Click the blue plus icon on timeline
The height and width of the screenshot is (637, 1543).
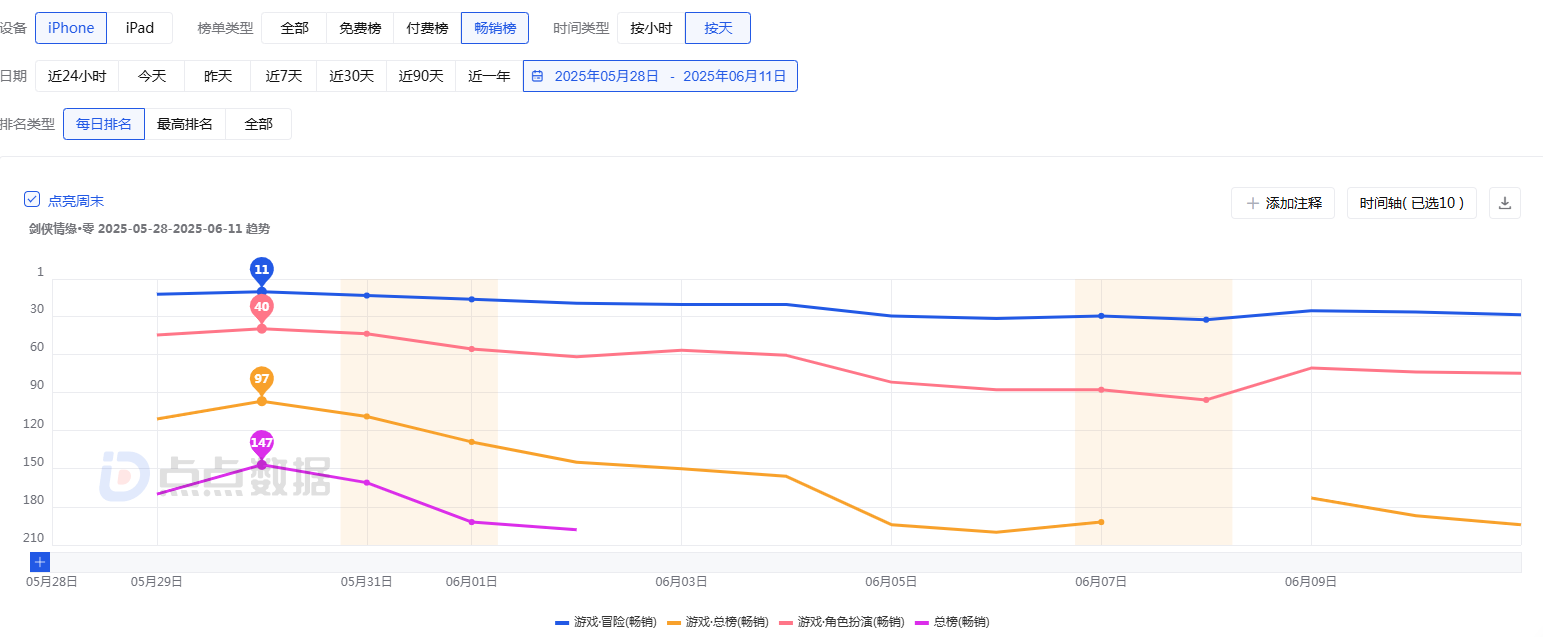click(40, 562)
